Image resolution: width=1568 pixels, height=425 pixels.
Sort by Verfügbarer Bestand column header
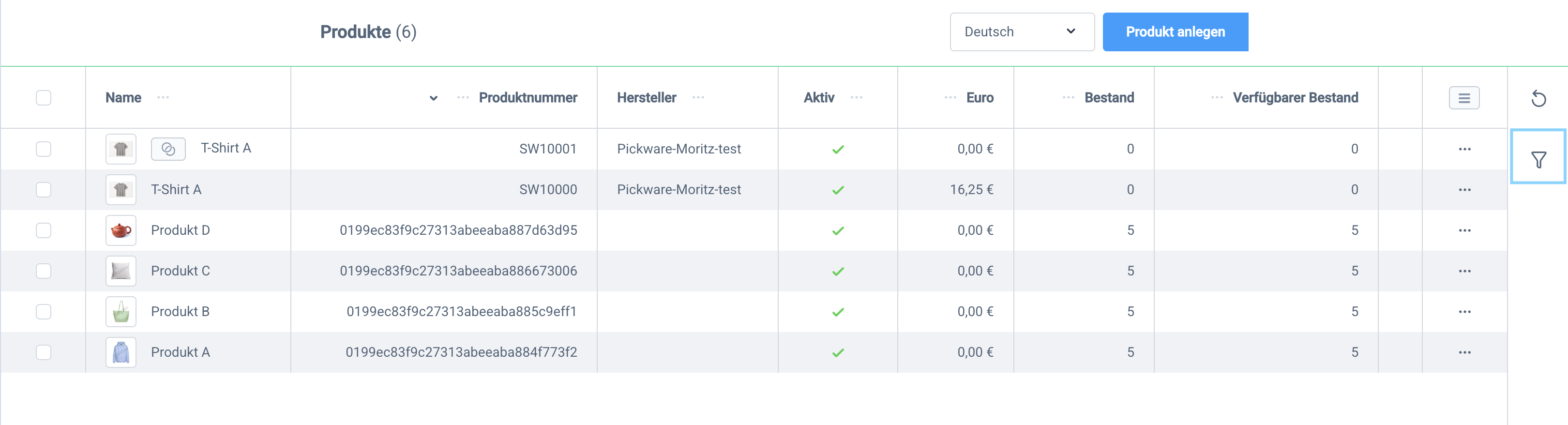pyautogui.click(x=1295, y=97)
